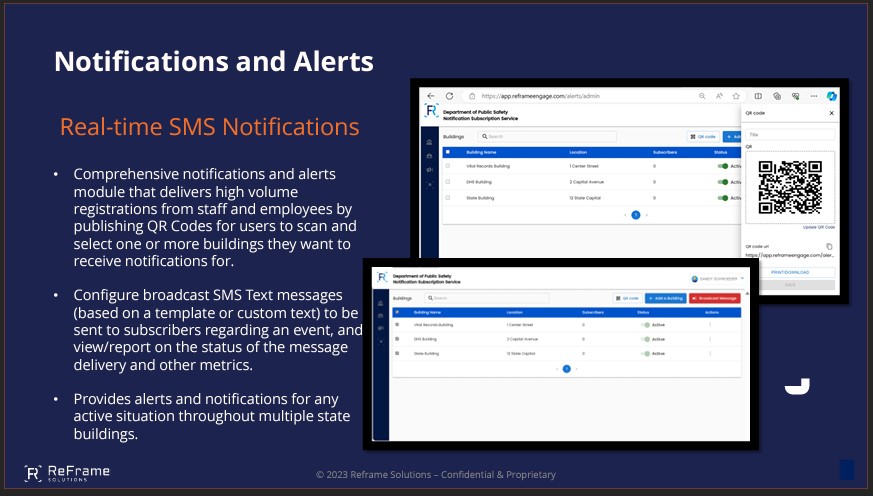Toggle DHS Building Active switch, lower screenshot
Viewport: 873px width, 496px height.
pos(645,339)
